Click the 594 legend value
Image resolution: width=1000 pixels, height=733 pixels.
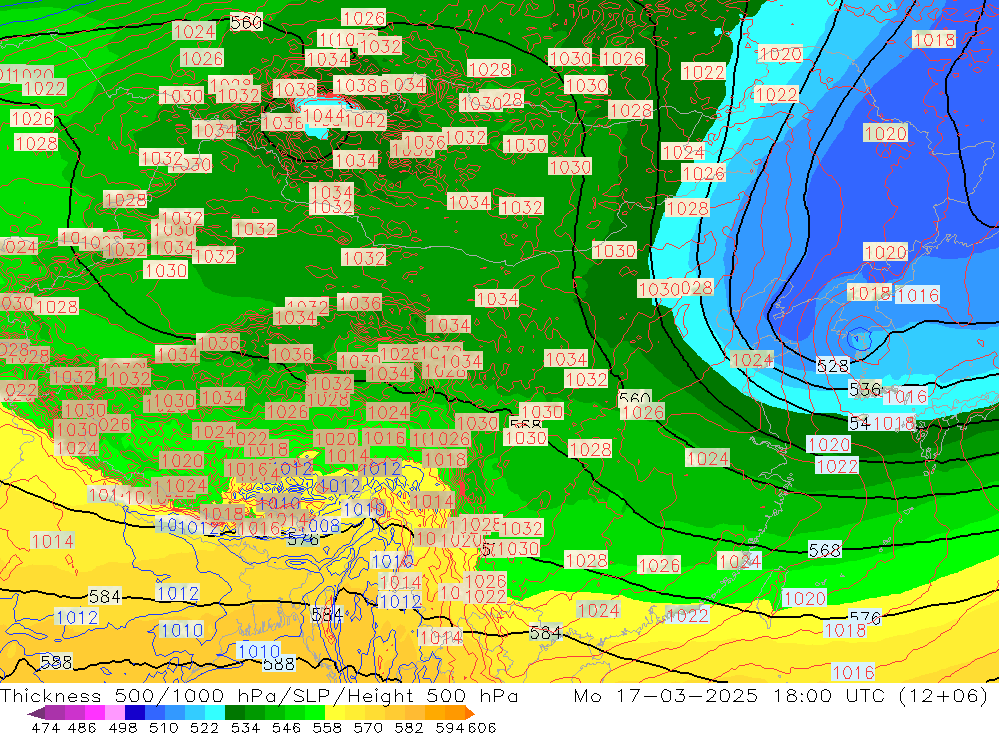450,727
